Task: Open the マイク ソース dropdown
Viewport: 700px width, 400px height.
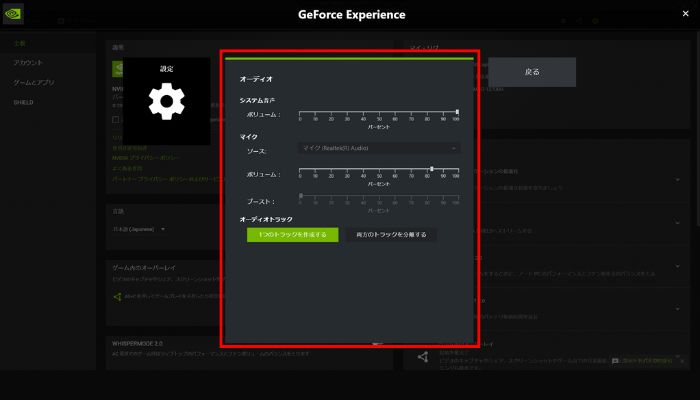Action: (x=380, y=148)
